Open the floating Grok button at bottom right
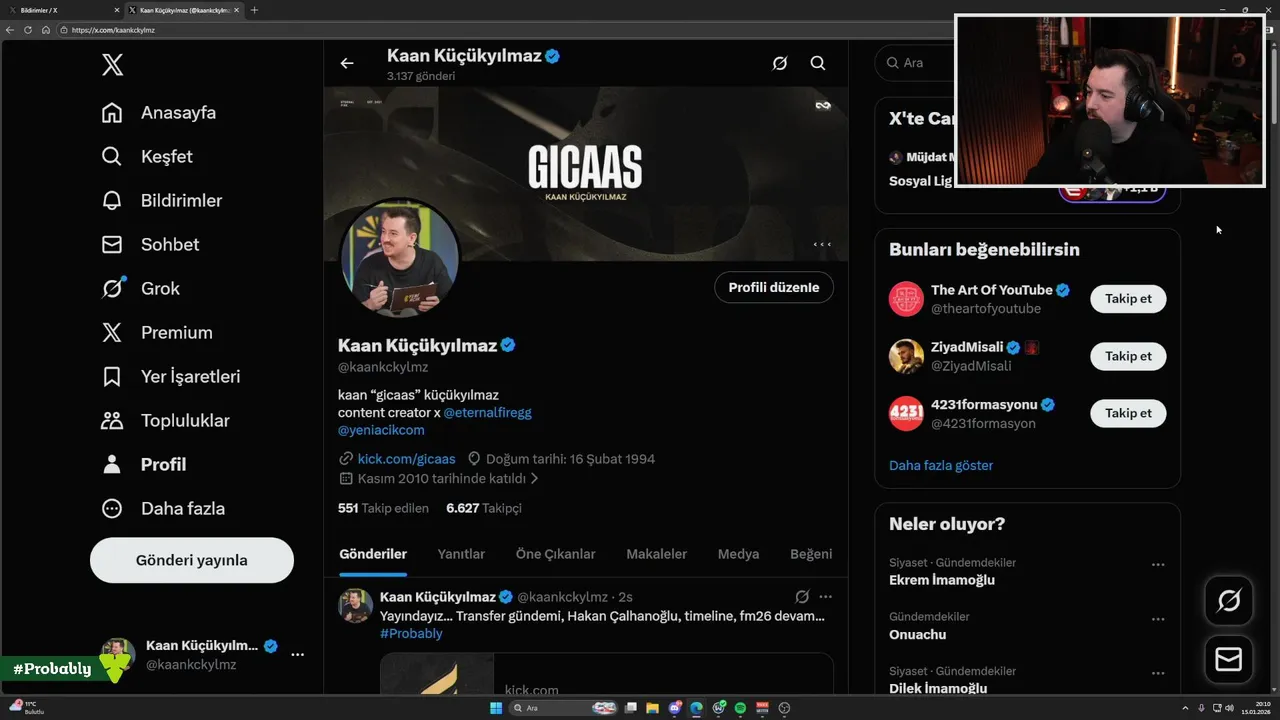1280x720 pixels. pyautogui.click(x=1229, y=601)
